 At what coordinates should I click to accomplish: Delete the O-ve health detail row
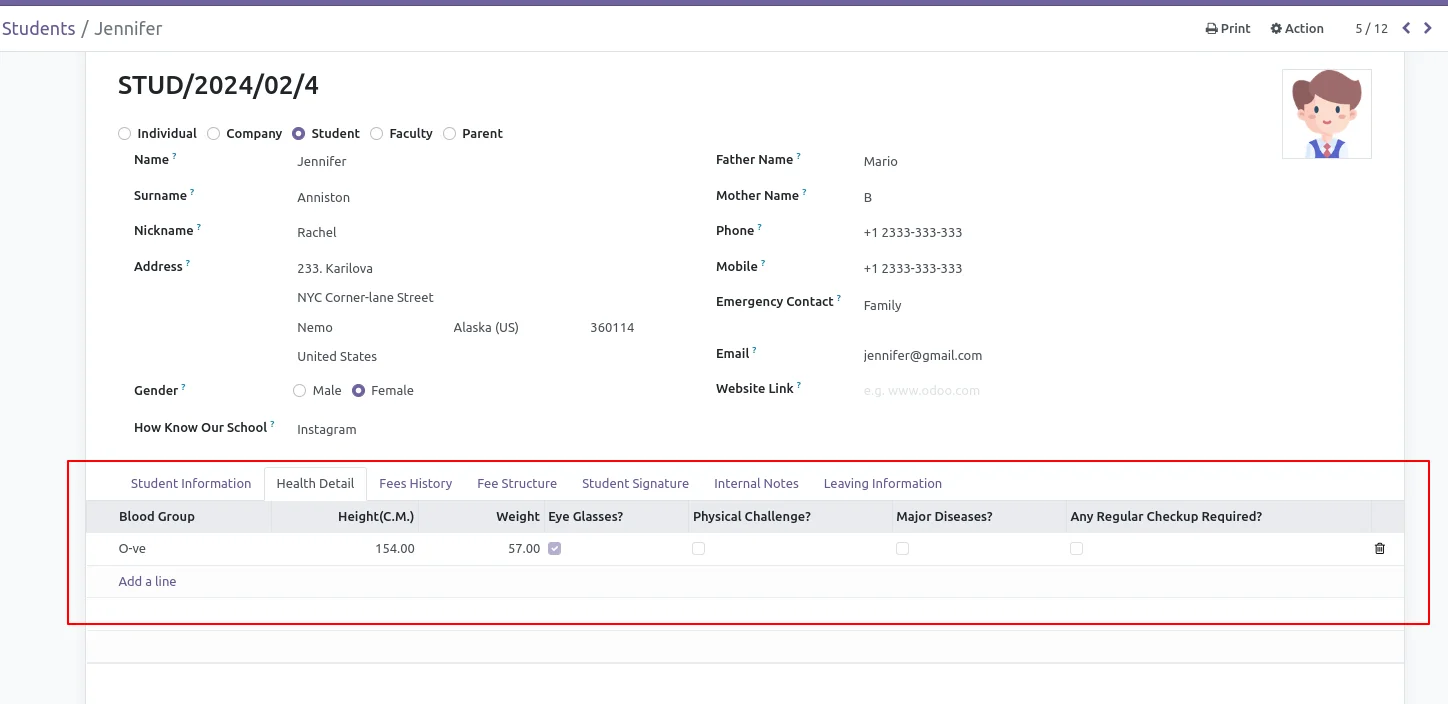1380,548
